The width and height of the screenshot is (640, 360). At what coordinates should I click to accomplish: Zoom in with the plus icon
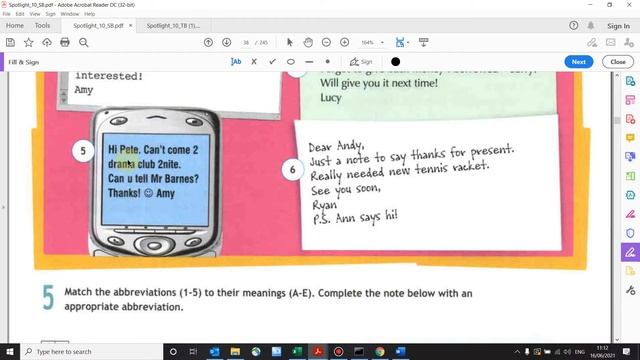[x=344, y=42]
